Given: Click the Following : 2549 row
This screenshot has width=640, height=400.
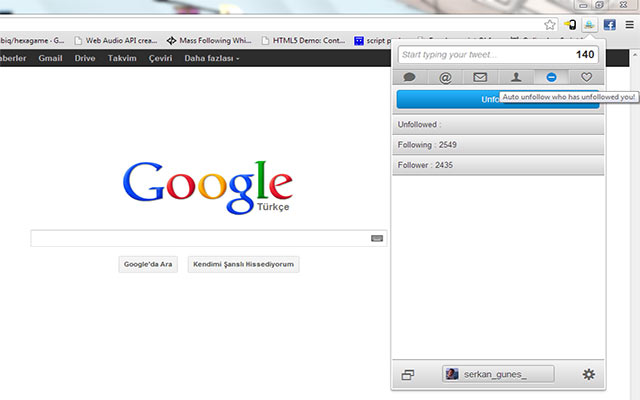Looking at the screenshot, I should point(498,145).
